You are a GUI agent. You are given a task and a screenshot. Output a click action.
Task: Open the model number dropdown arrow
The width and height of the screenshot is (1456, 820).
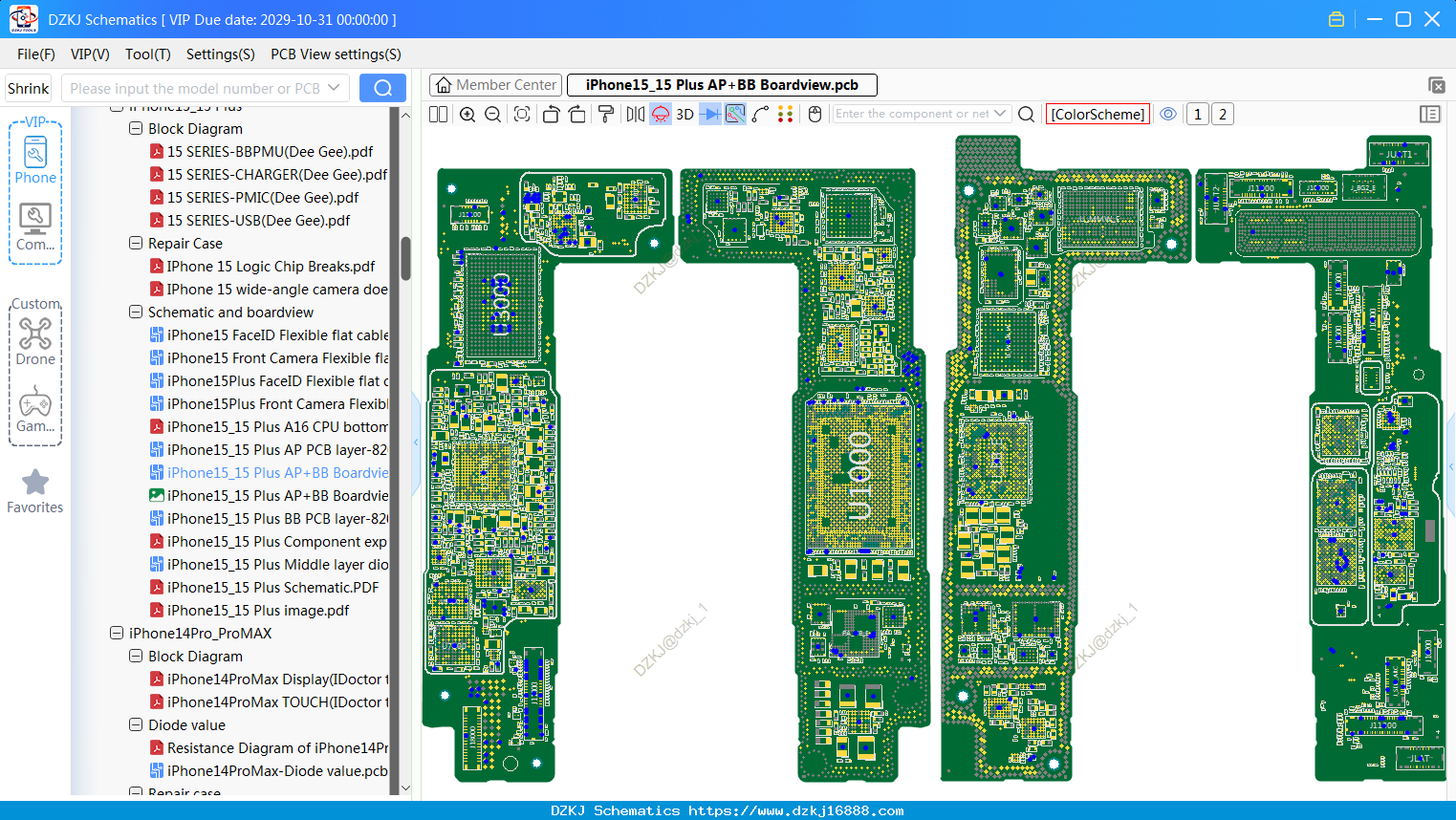[x=334, y=88]
